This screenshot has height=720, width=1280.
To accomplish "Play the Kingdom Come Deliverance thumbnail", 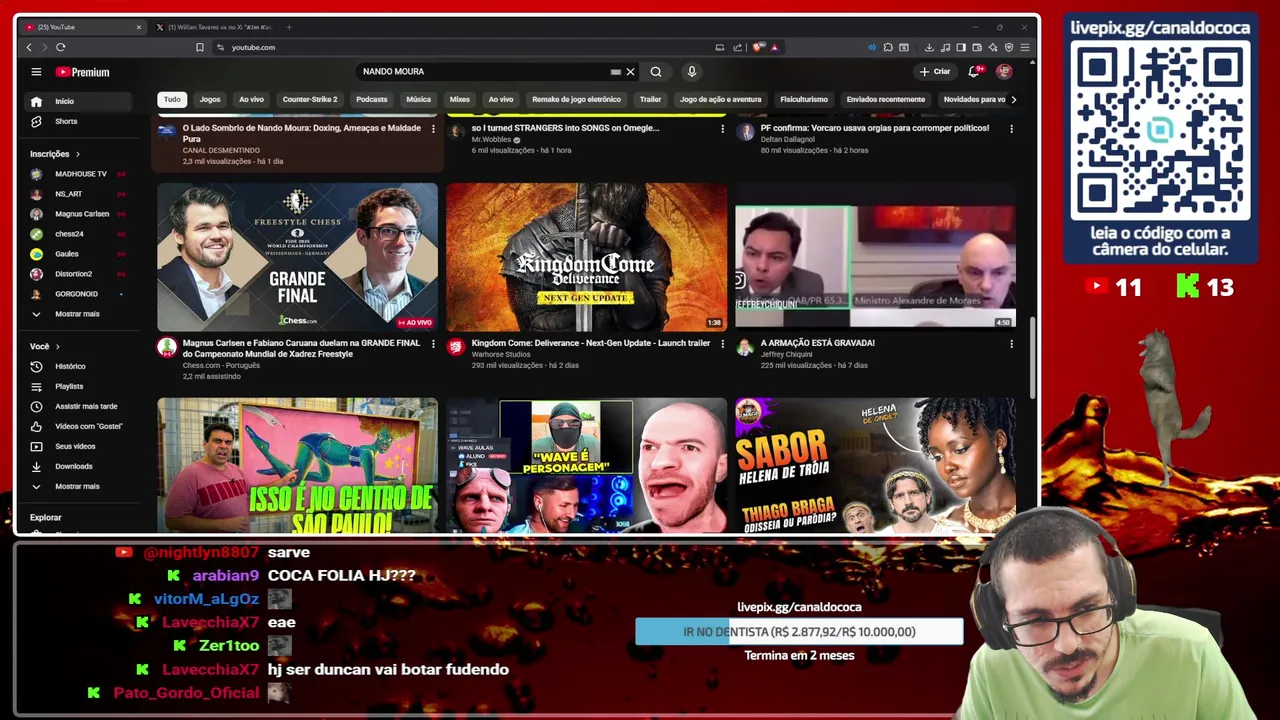I will coord(586,257).
